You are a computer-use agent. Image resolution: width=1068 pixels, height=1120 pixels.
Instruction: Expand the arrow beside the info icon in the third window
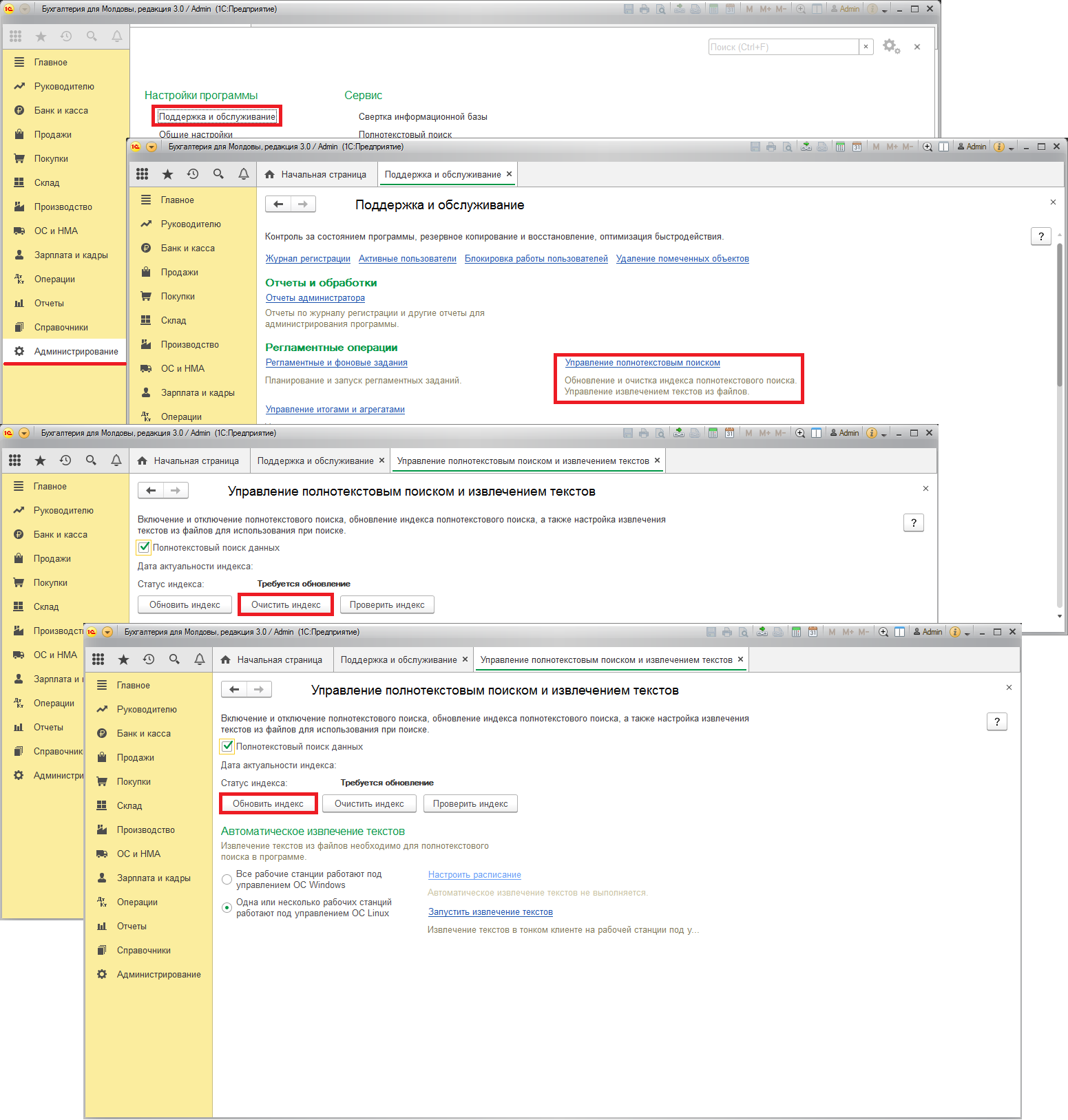tap(884, 434)
